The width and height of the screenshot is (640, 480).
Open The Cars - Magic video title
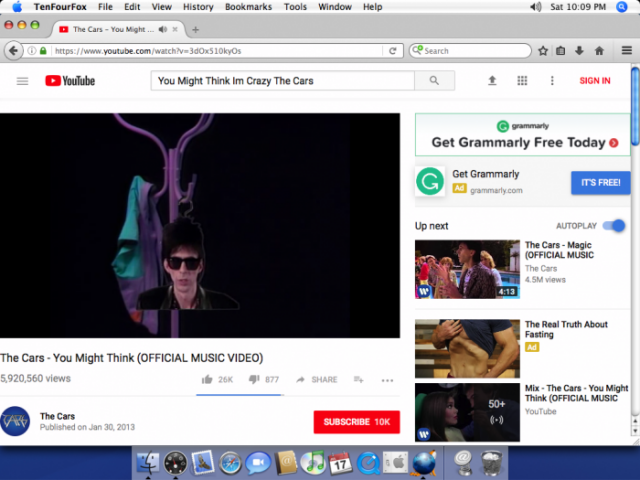(559, 250)
